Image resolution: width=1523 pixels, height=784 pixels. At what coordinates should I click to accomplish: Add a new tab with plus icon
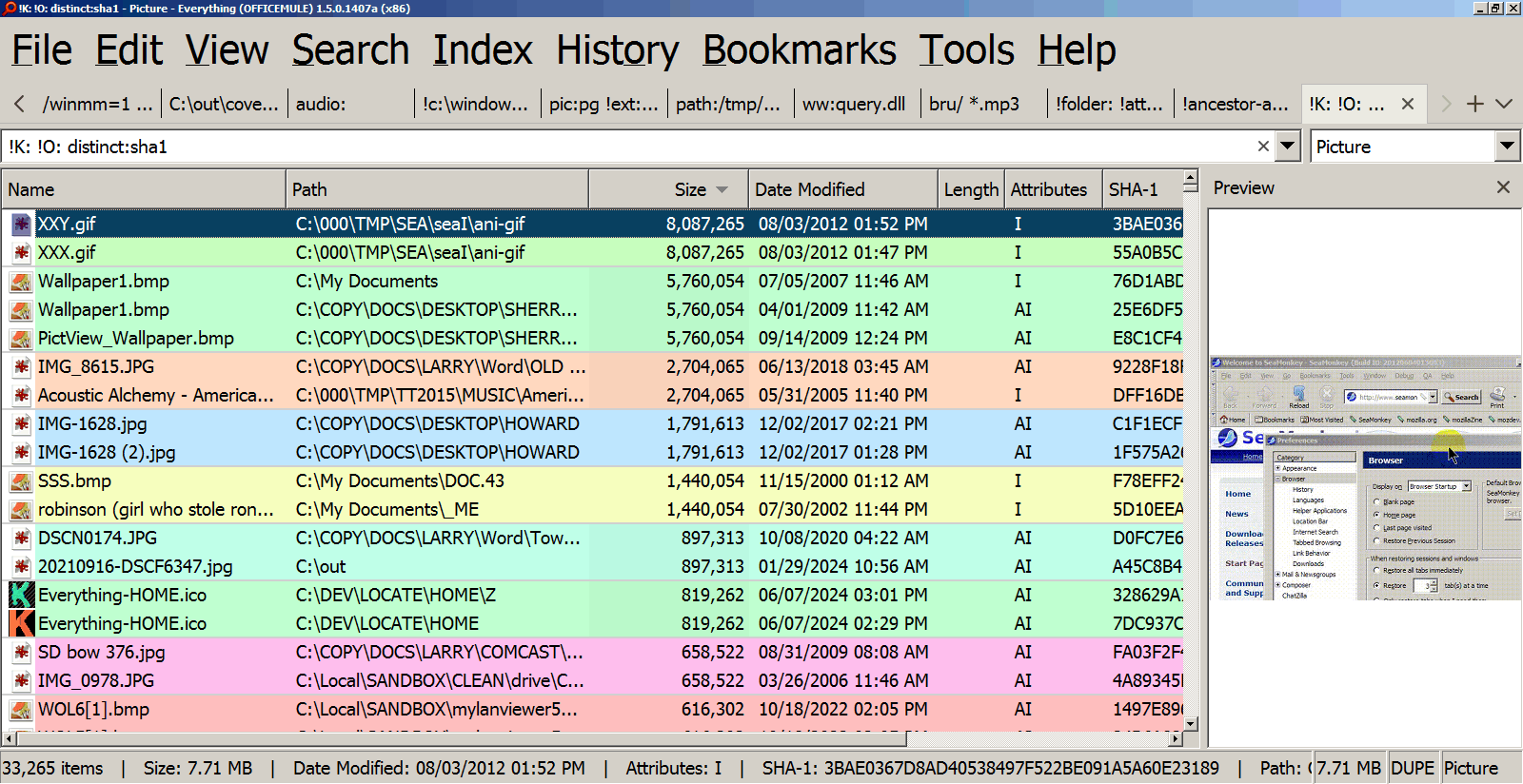[1475, 104]
